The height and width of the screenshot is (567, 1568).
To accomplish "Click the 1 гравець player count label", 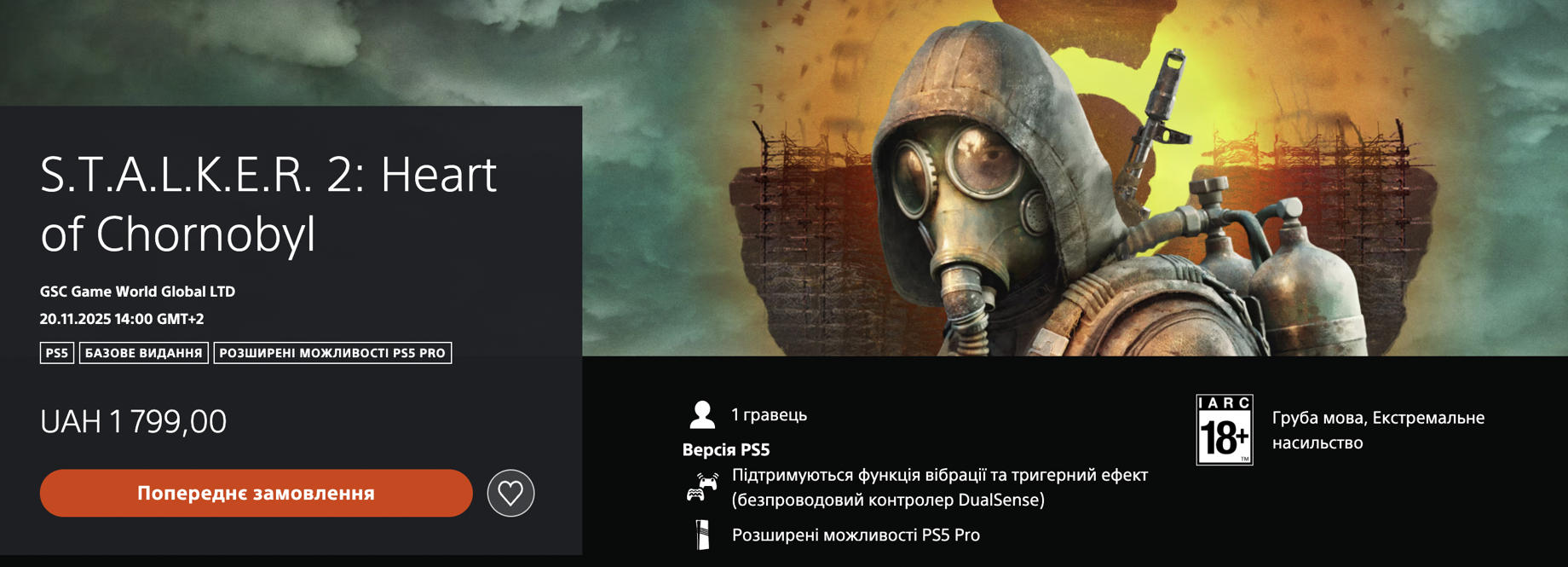I will 769,415.
